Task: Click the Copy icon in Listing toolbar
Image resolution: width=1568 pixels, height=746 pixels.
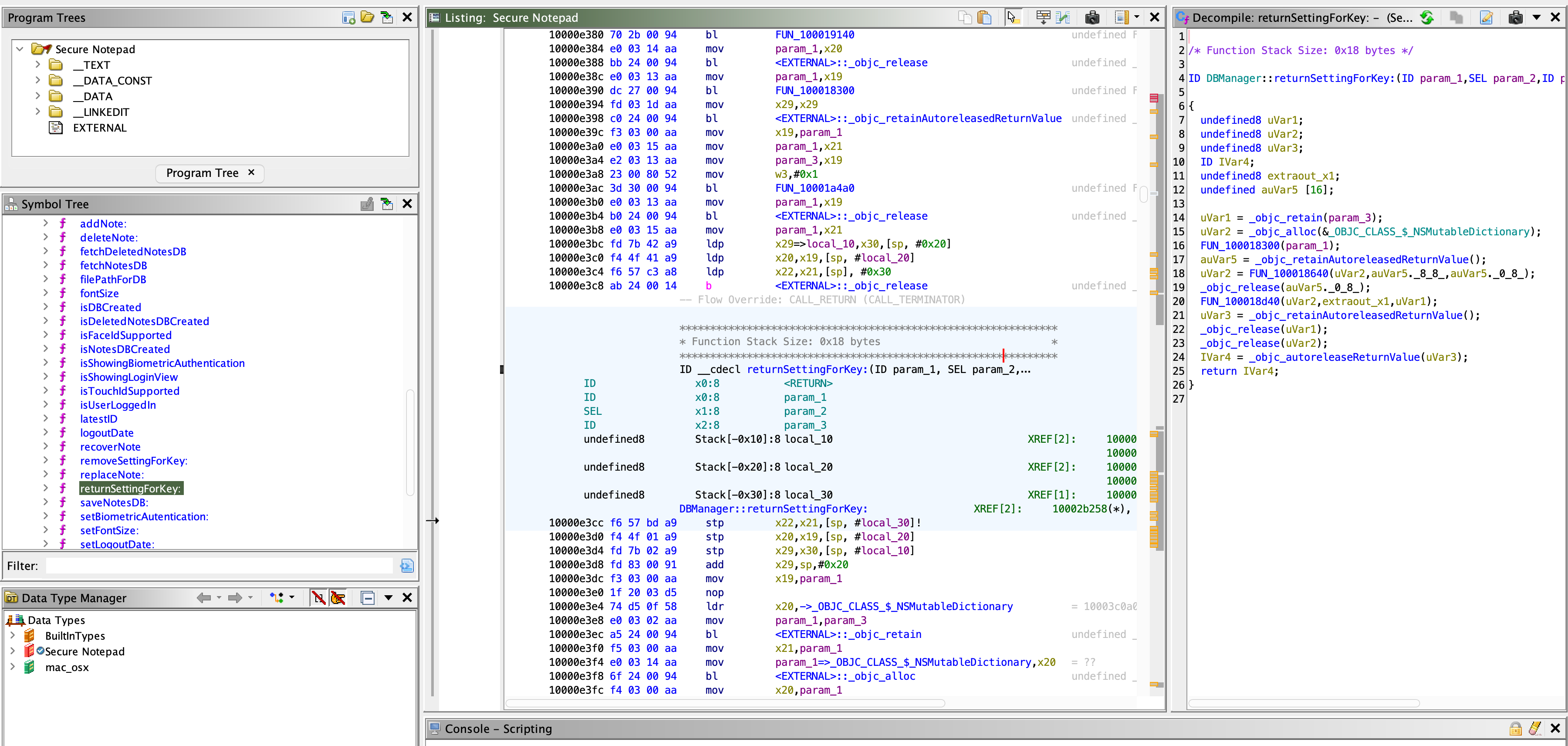Action: [965, 18]
